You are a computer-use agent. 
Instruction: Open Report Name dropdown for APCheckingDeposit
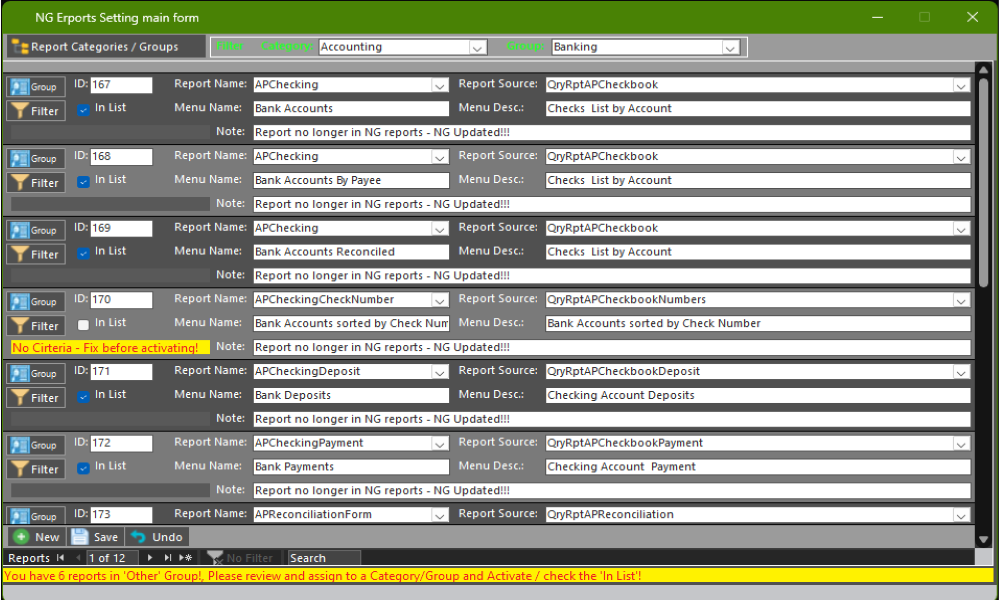click(x=440, y=372)
